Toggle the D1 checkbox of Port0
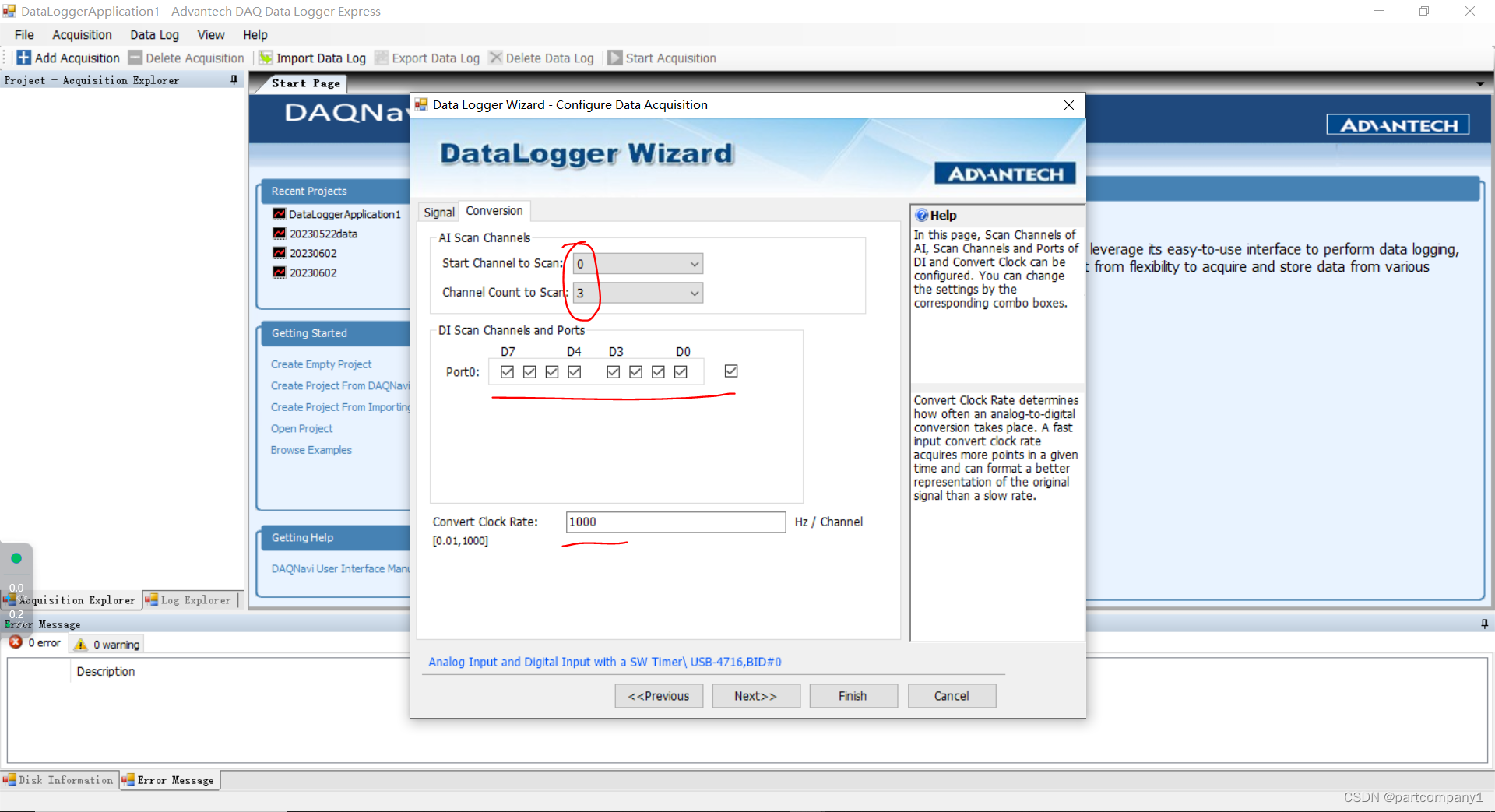The image size is (1495, 812). [x=659, y=372]
